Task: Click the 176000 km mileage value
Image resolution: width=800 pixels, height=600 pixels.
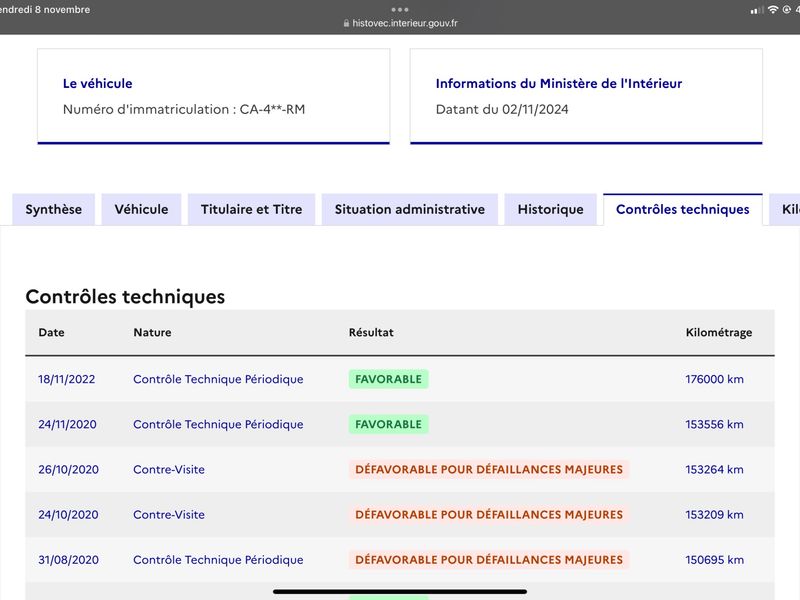Action: point(714,379)
